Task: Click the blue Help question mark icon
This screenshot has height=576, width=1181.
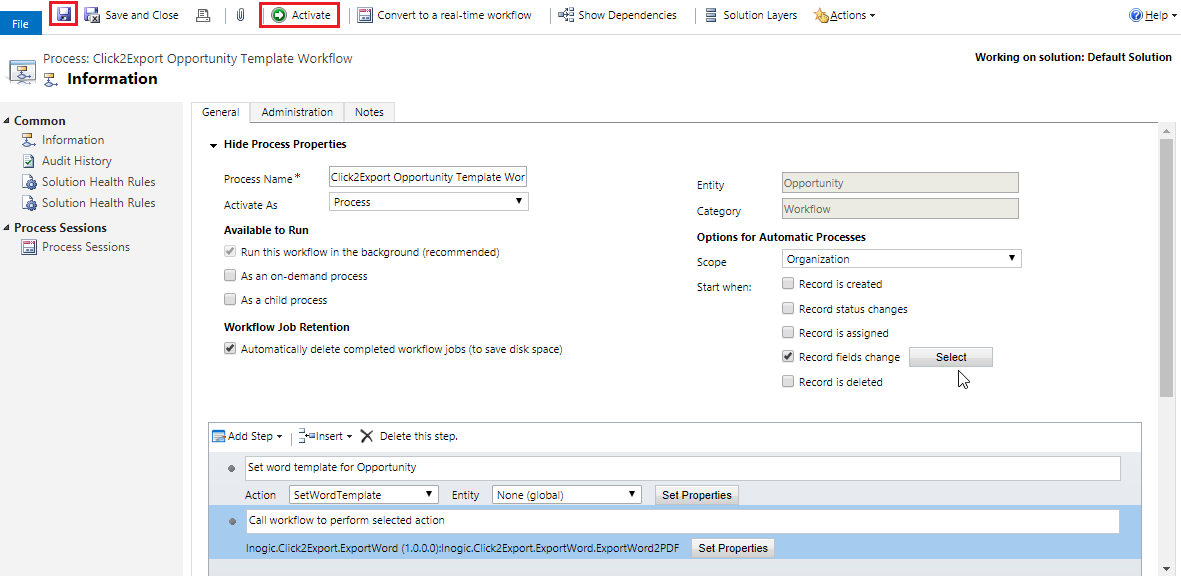Action: (x=1136, y=15)
